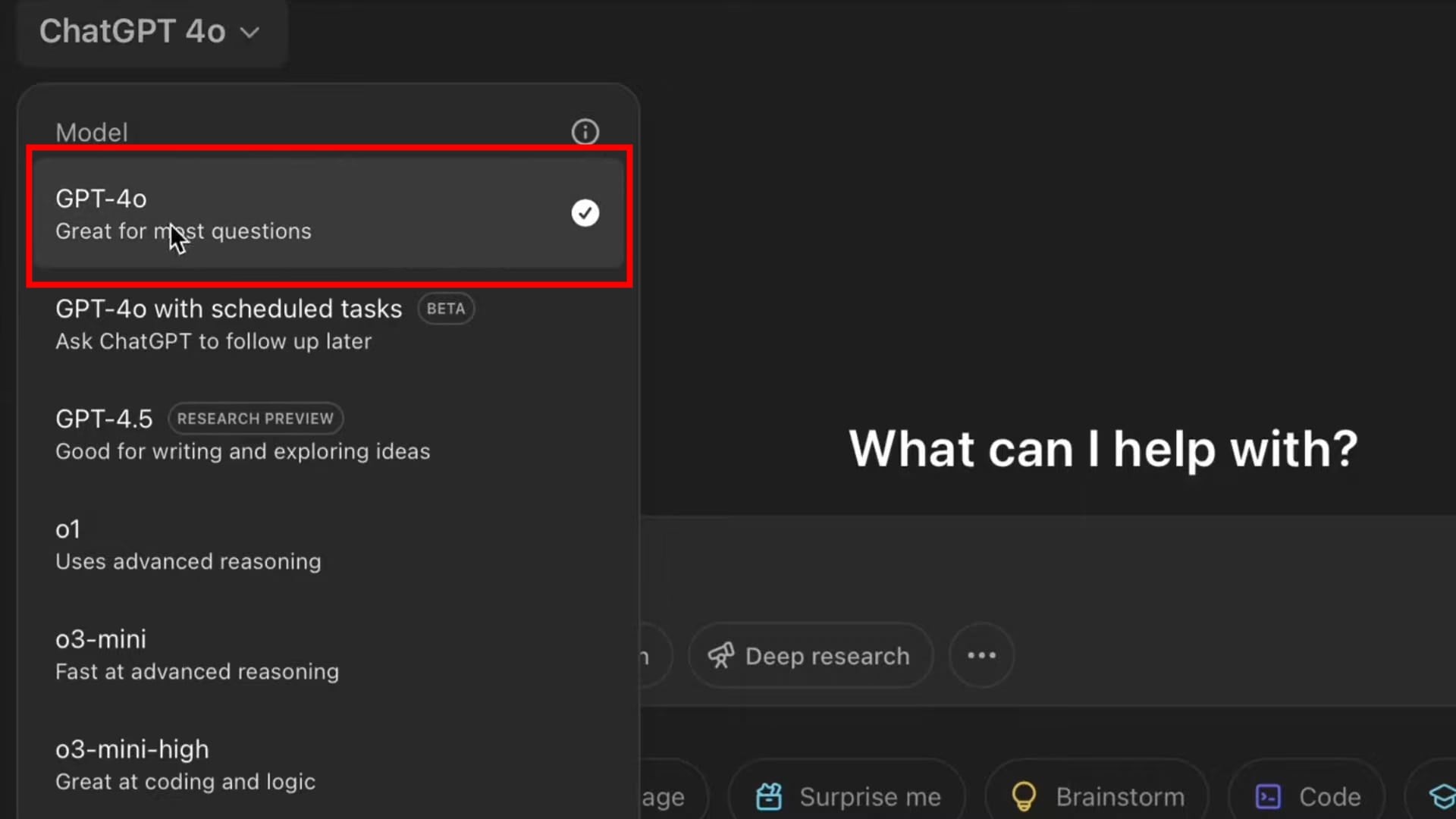Viewport: 1456px width, 819px height.
Task: Click the GPT-4o selected checkmark
Action: [x=585, y=213]
